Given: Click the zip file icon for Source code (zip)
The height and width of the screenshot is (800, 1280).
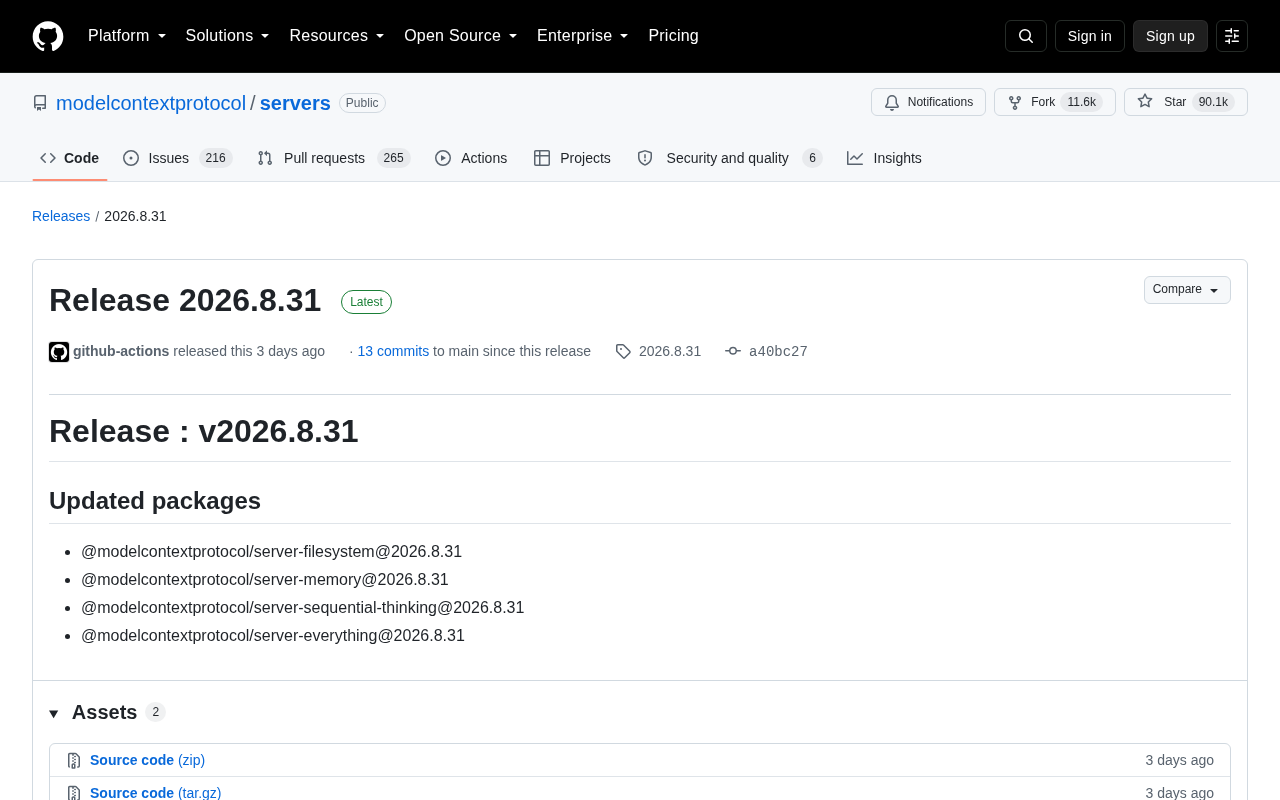Looking at the screenshot, I should click(74, 761).
